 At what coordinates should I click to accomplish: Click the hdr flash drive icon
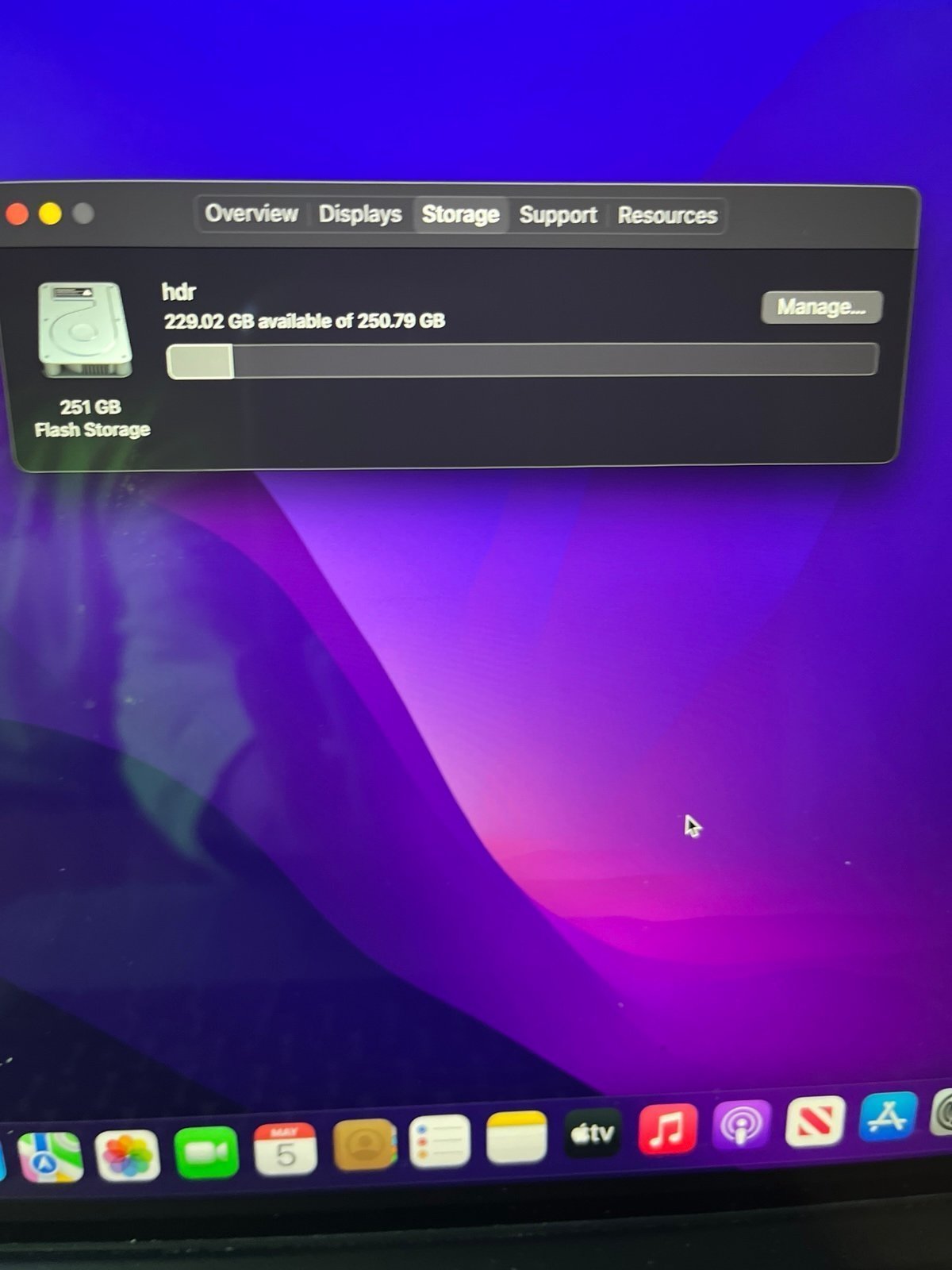85,330
